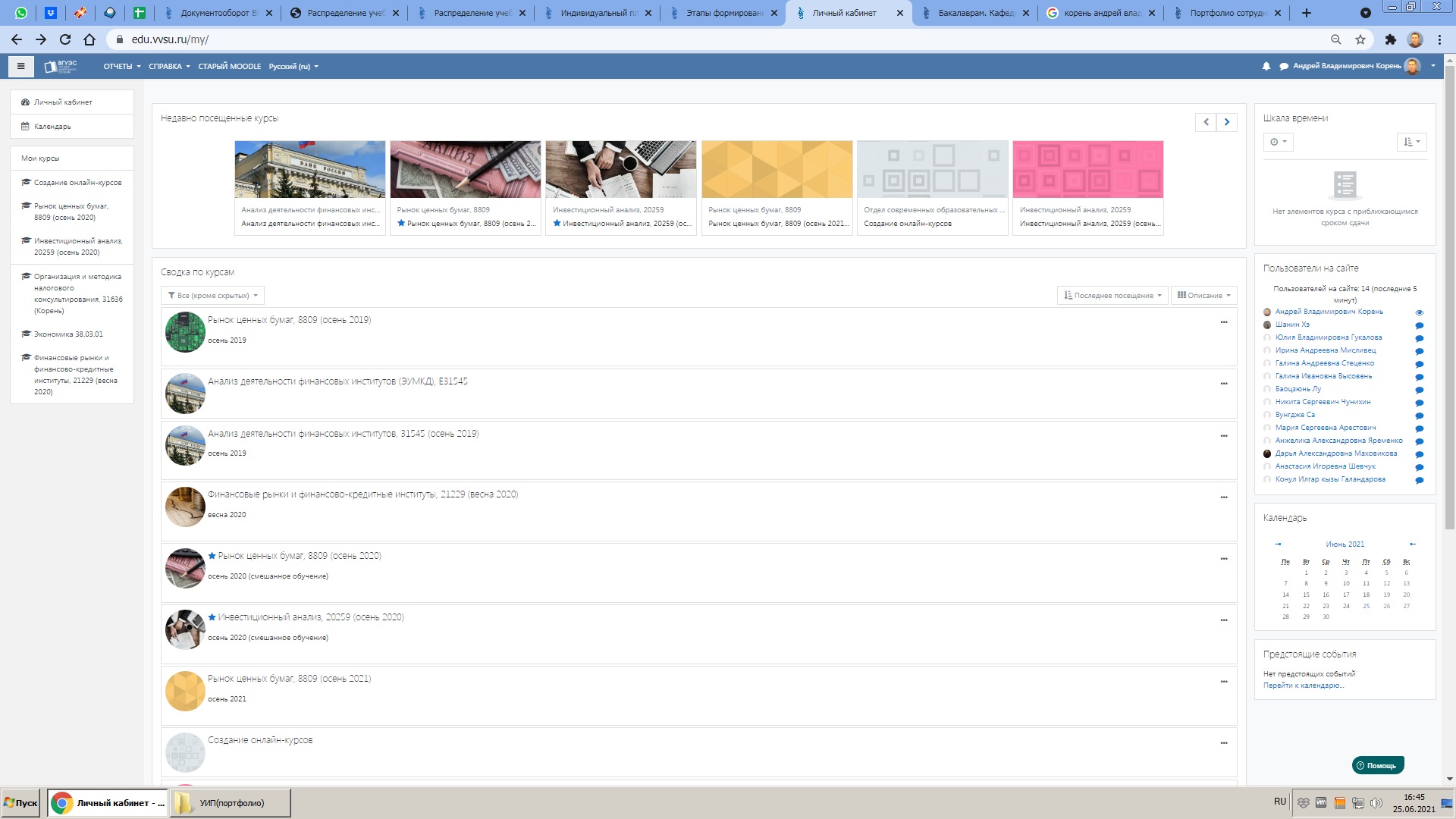The image size is (1456, 819).
Task: Expand 'Все (кроме скрытых)' filter dropdown
Action: point(212,296)
